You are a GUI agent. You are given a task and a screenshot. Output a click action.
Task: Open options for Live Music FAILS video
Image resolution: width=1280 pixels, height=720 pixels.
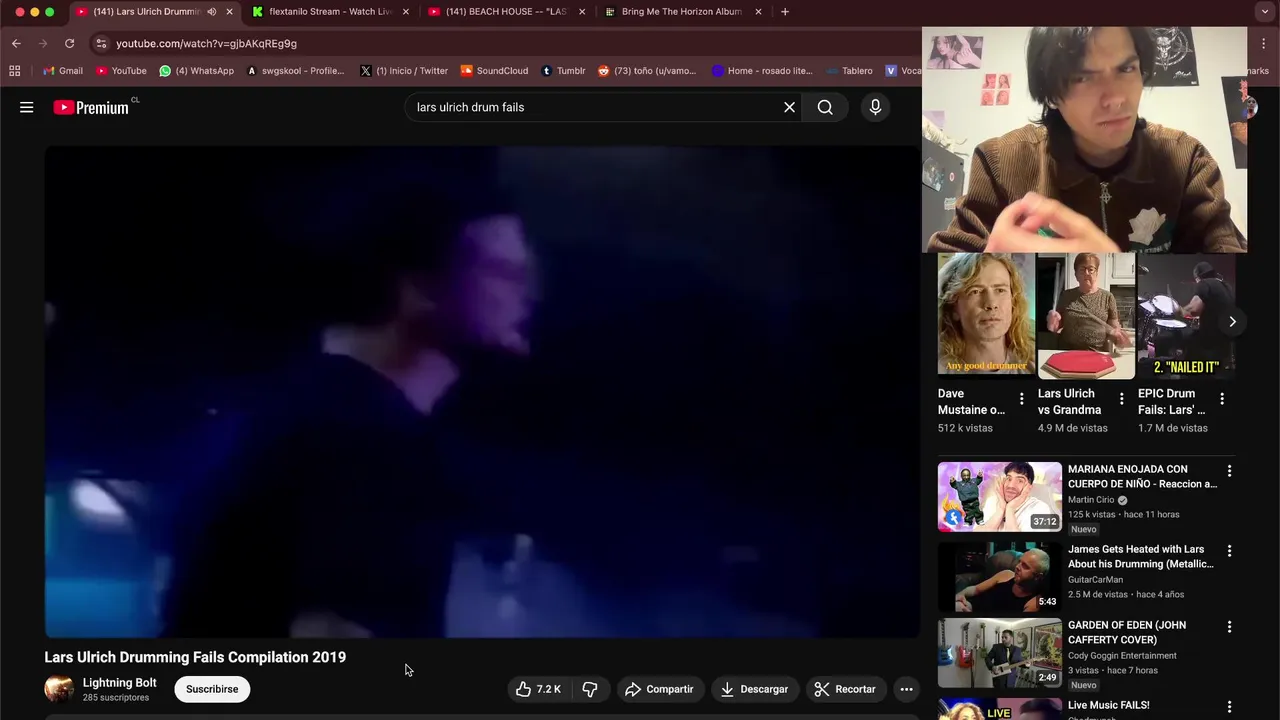(1229, 707)
